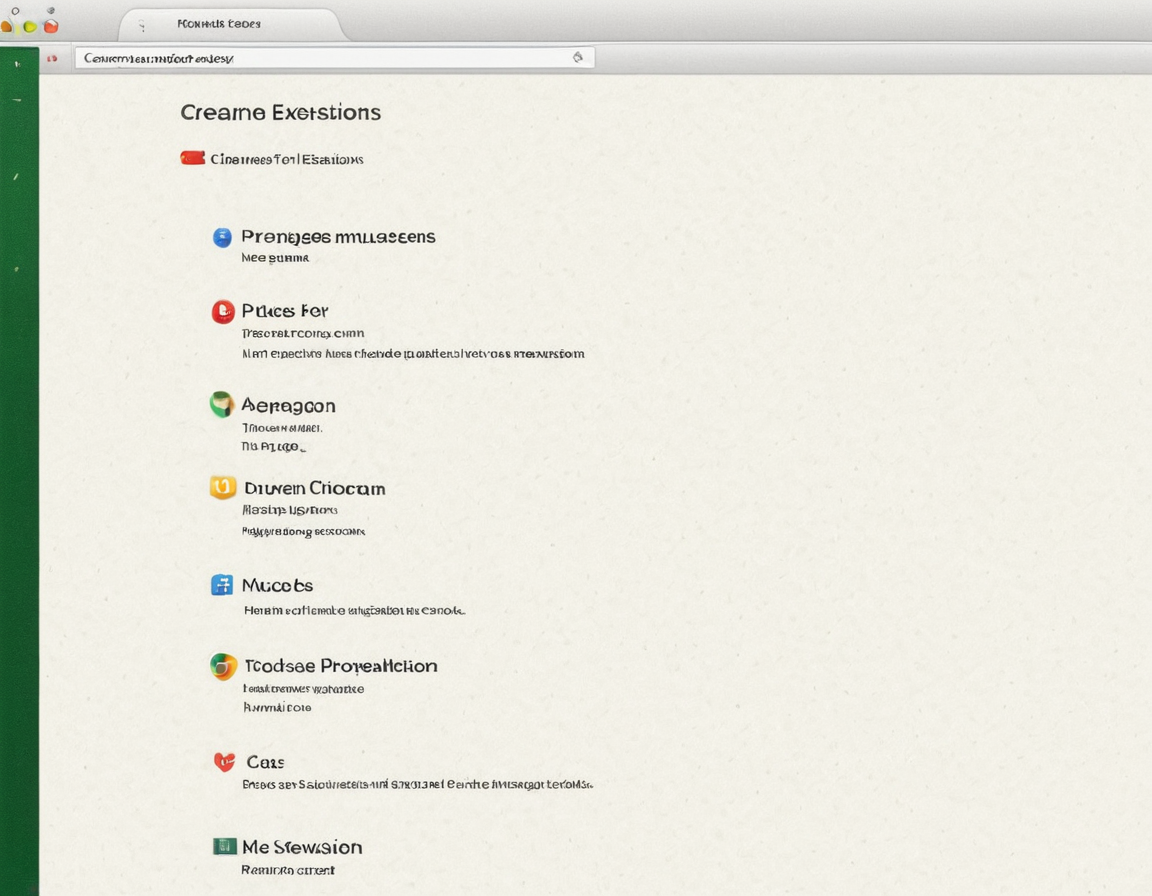
Task: Click the orange U icon for Duwen Chiocam
Action: click(x=222, y=488)
